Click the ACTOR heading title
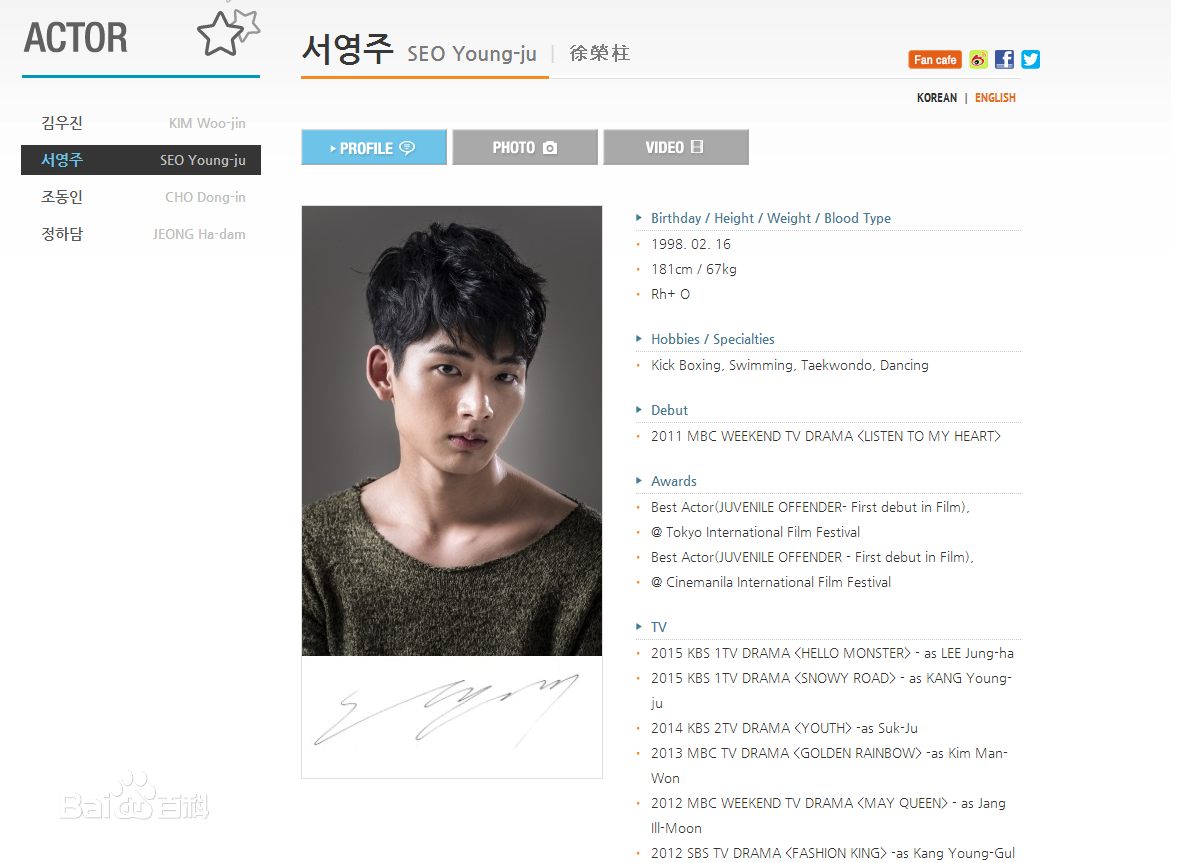This screenshot has width=1195, height=863. point(75,38)
